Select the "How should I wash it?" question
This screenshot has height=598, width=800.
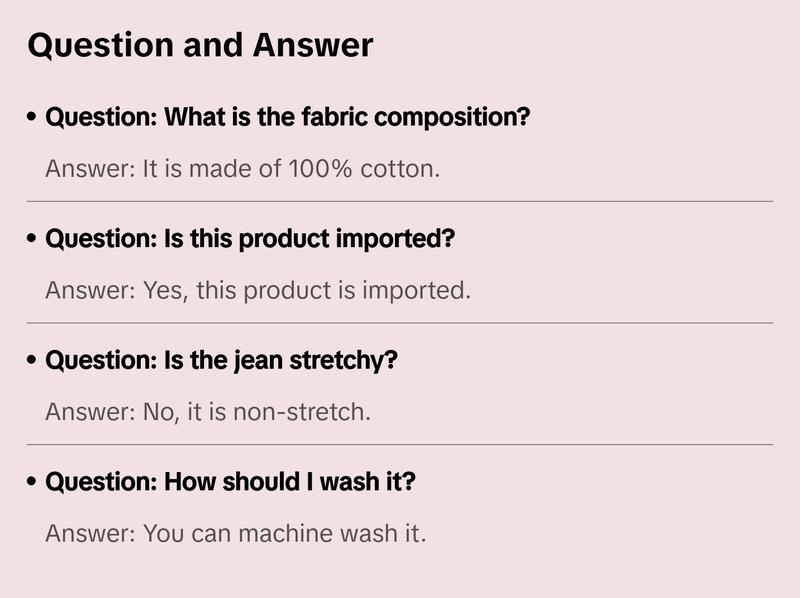(230, 482)
